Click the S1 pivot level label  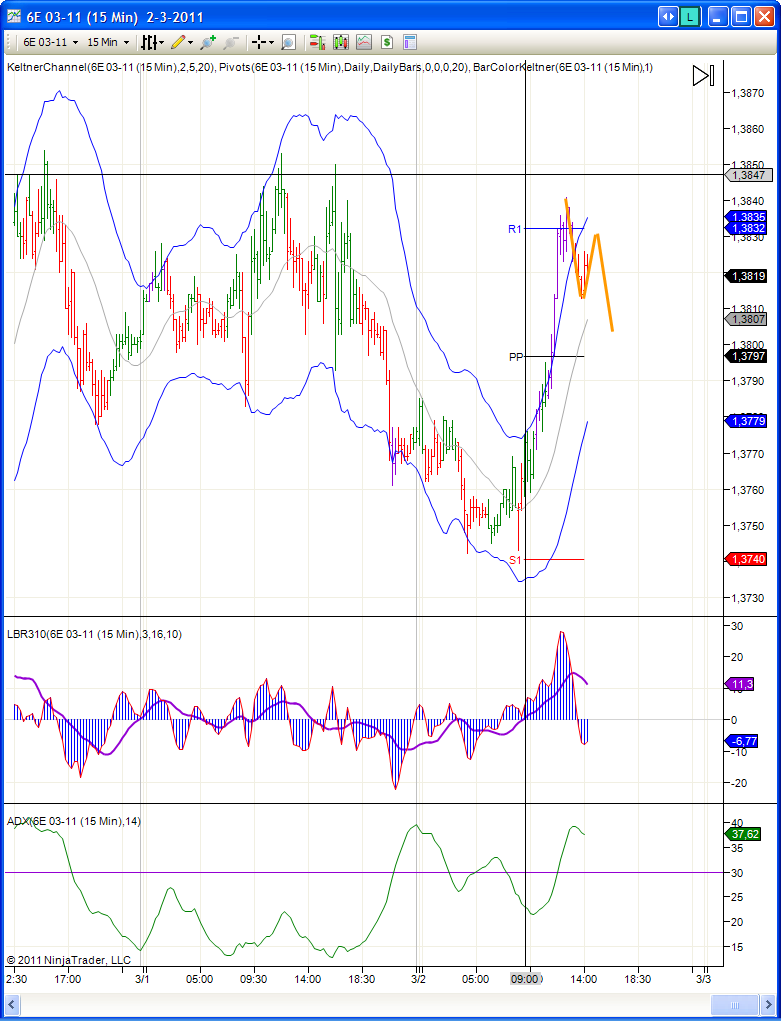click(515, 559)
